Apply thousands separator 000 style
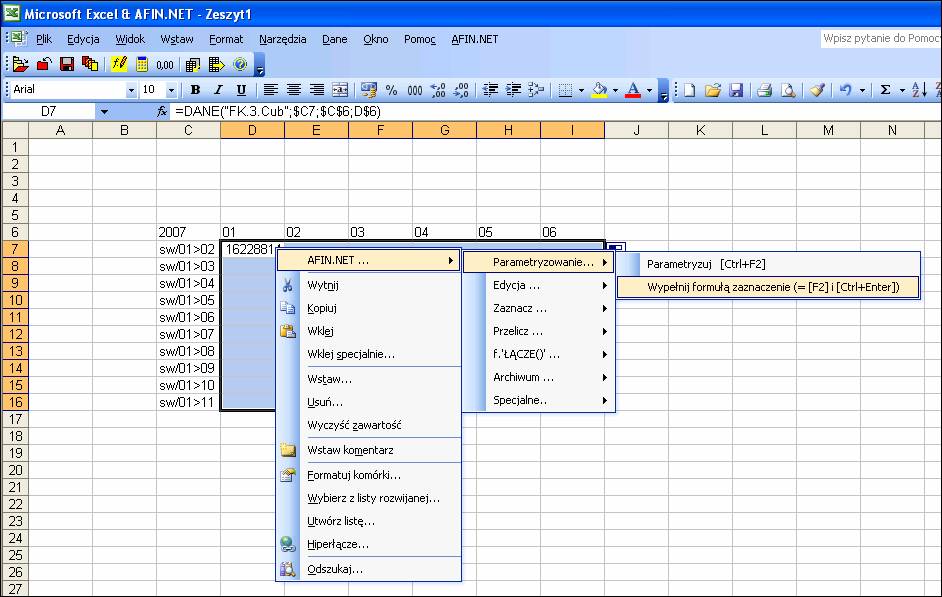The height and width of the screenshot is (597, 942). (x=415, y=90)
